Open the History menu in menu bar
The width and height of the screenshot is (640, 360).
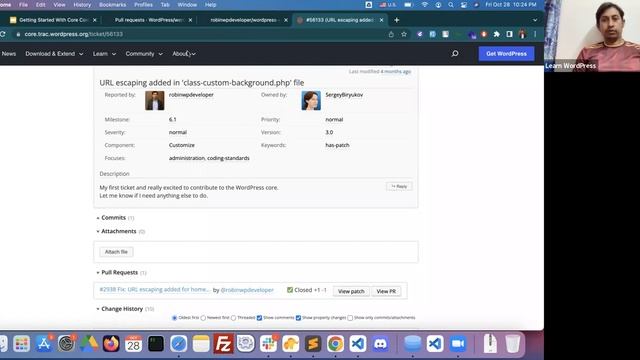(x=82, y=5)
